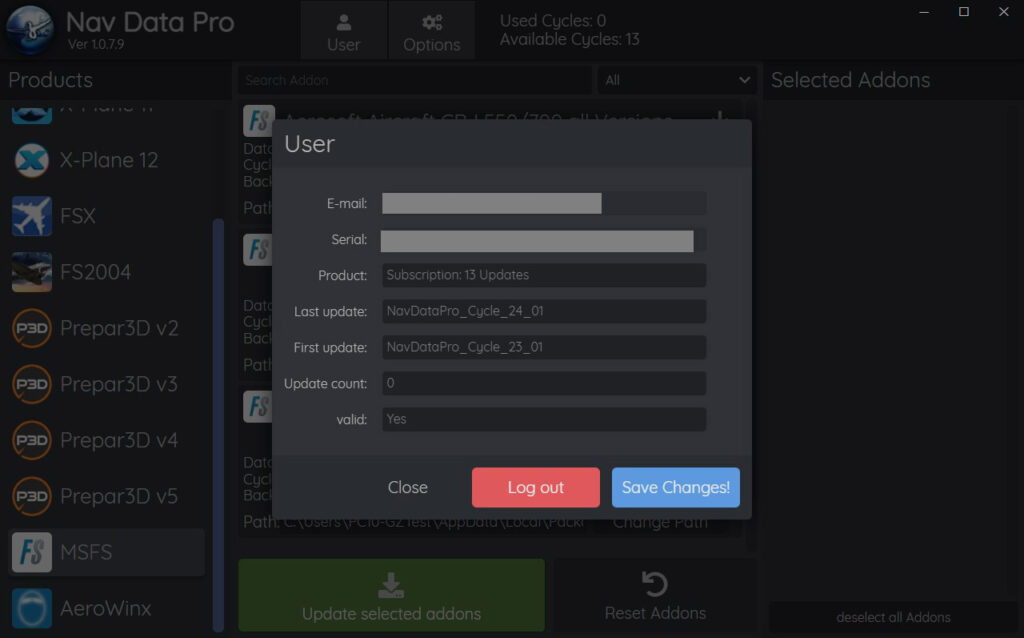Image resolution: width=1024 pixels, height=638 pixels.
Task: Click the Products list scrollbar
Action: coord(218,424)
